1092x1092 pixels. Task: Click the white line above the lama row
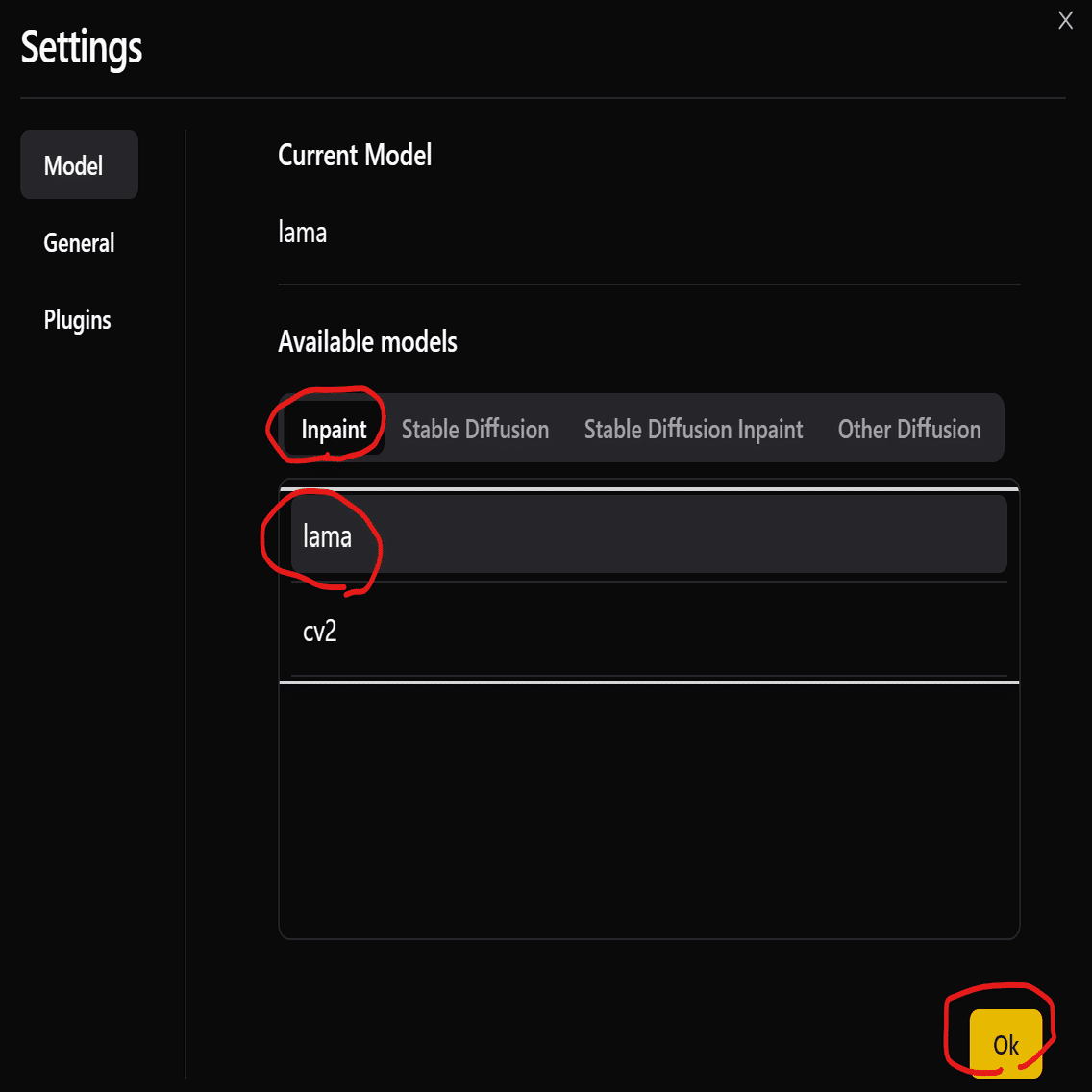tap(649, 489)
